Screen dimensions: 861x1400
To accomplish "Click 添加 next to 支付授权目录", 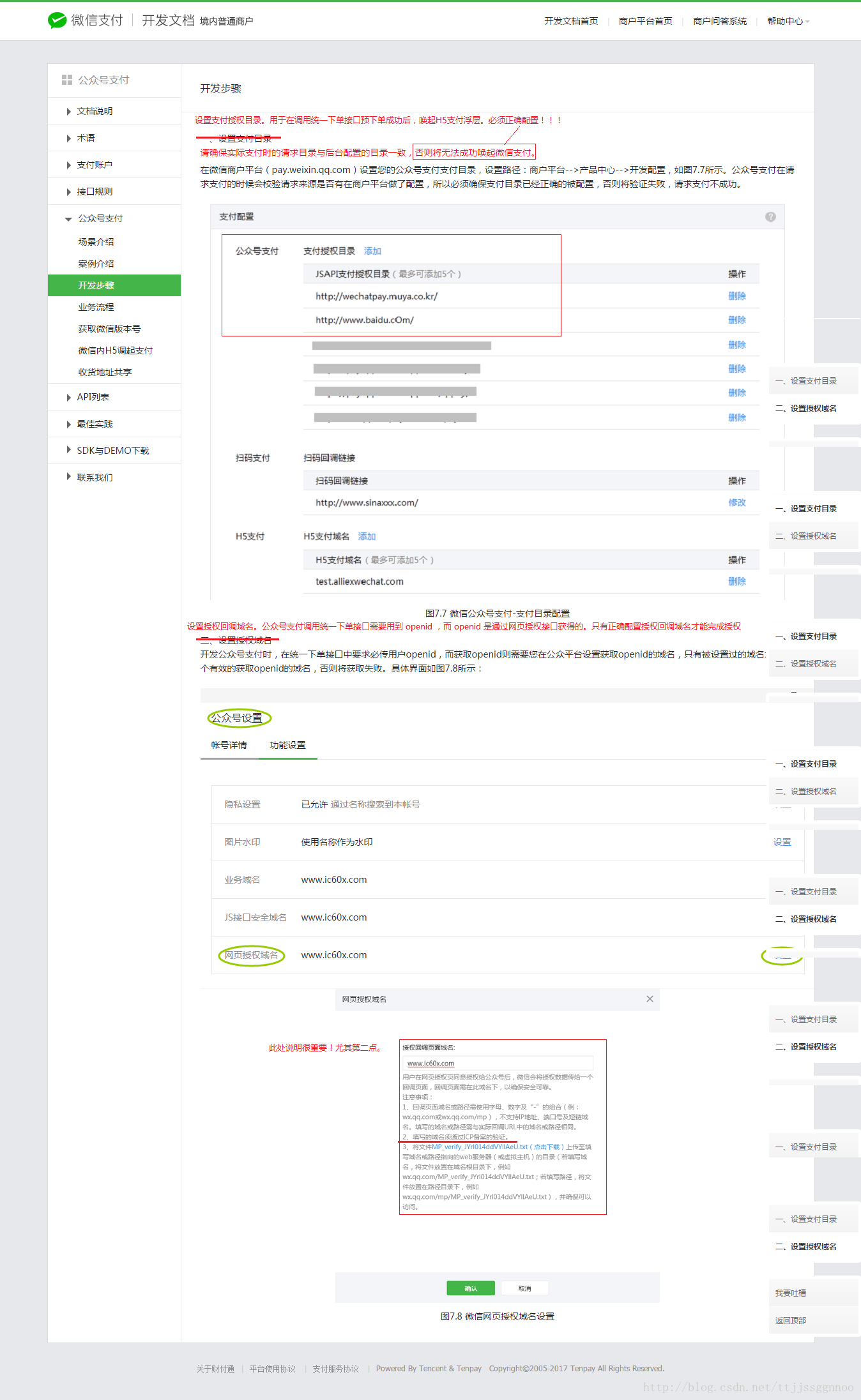I will pyautogui.click(x=372, y=251).
